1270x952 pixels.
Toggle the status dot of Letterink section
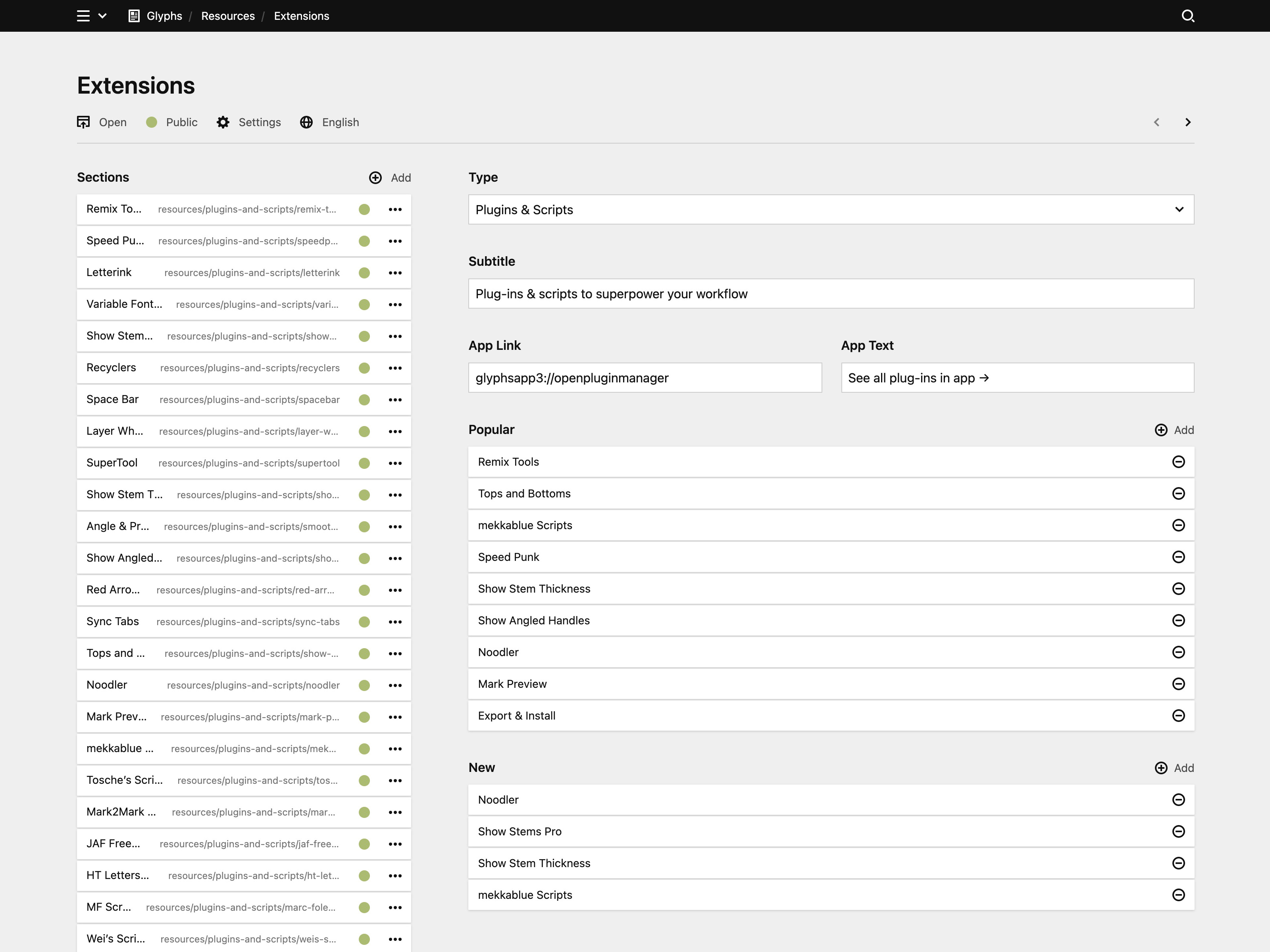coord(364,273)
